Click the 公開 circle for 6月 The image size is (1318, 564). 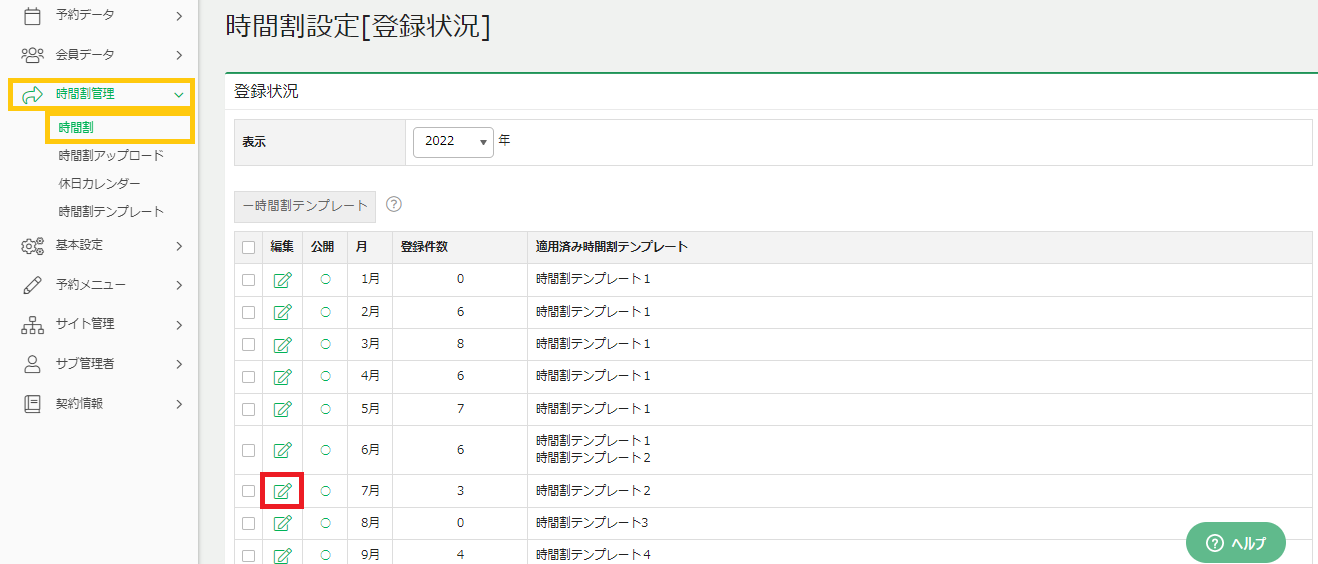(325, 449)
